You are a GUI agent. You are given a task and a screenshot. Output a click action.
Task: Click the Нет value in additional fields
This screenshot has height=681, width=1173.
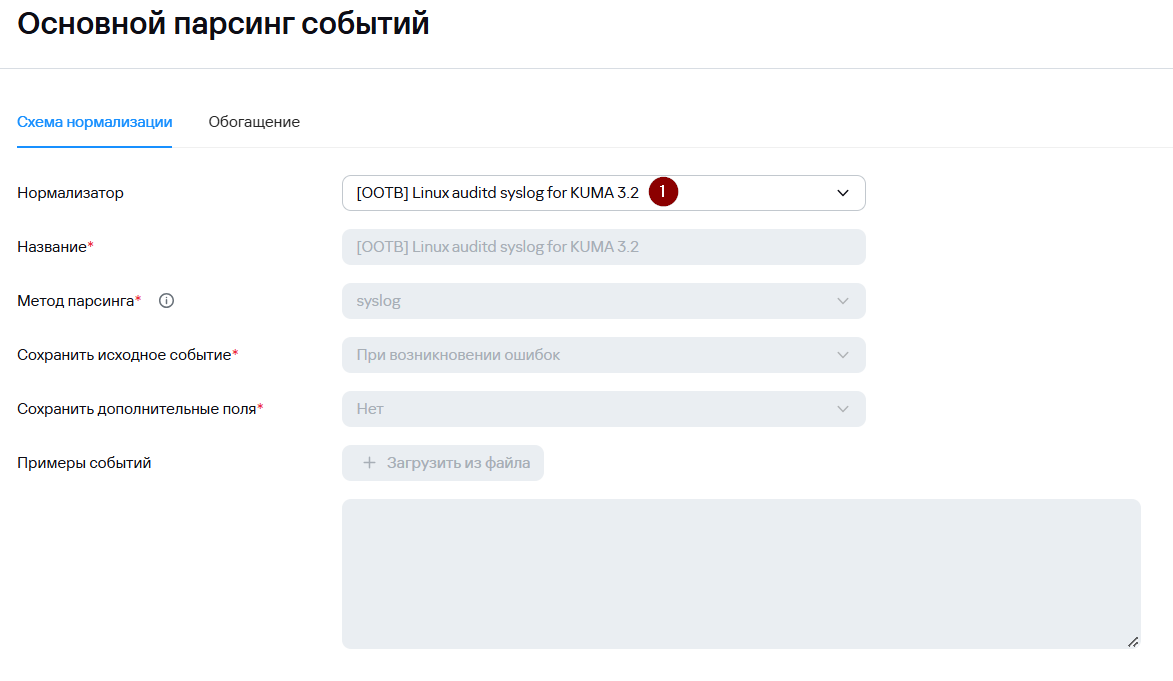click(370, 409)
